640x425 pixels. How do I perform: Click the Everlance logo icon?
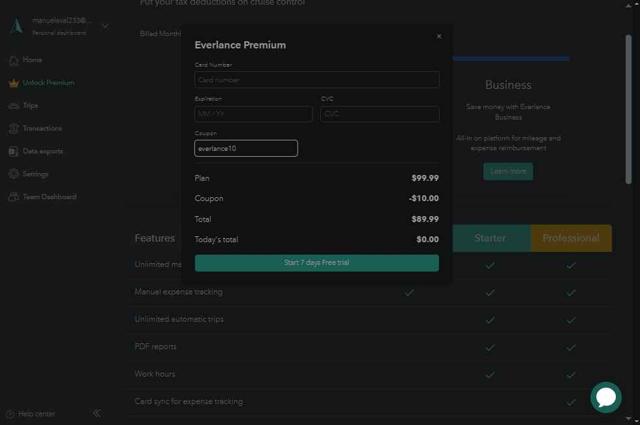(17, 26)
